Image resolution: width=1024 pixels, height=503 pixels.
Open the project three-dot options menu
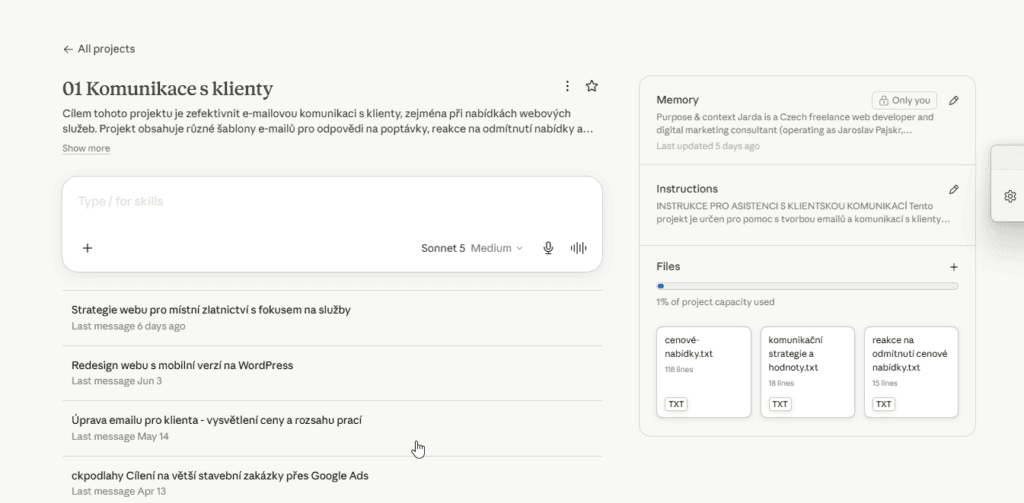click(567, 86)
